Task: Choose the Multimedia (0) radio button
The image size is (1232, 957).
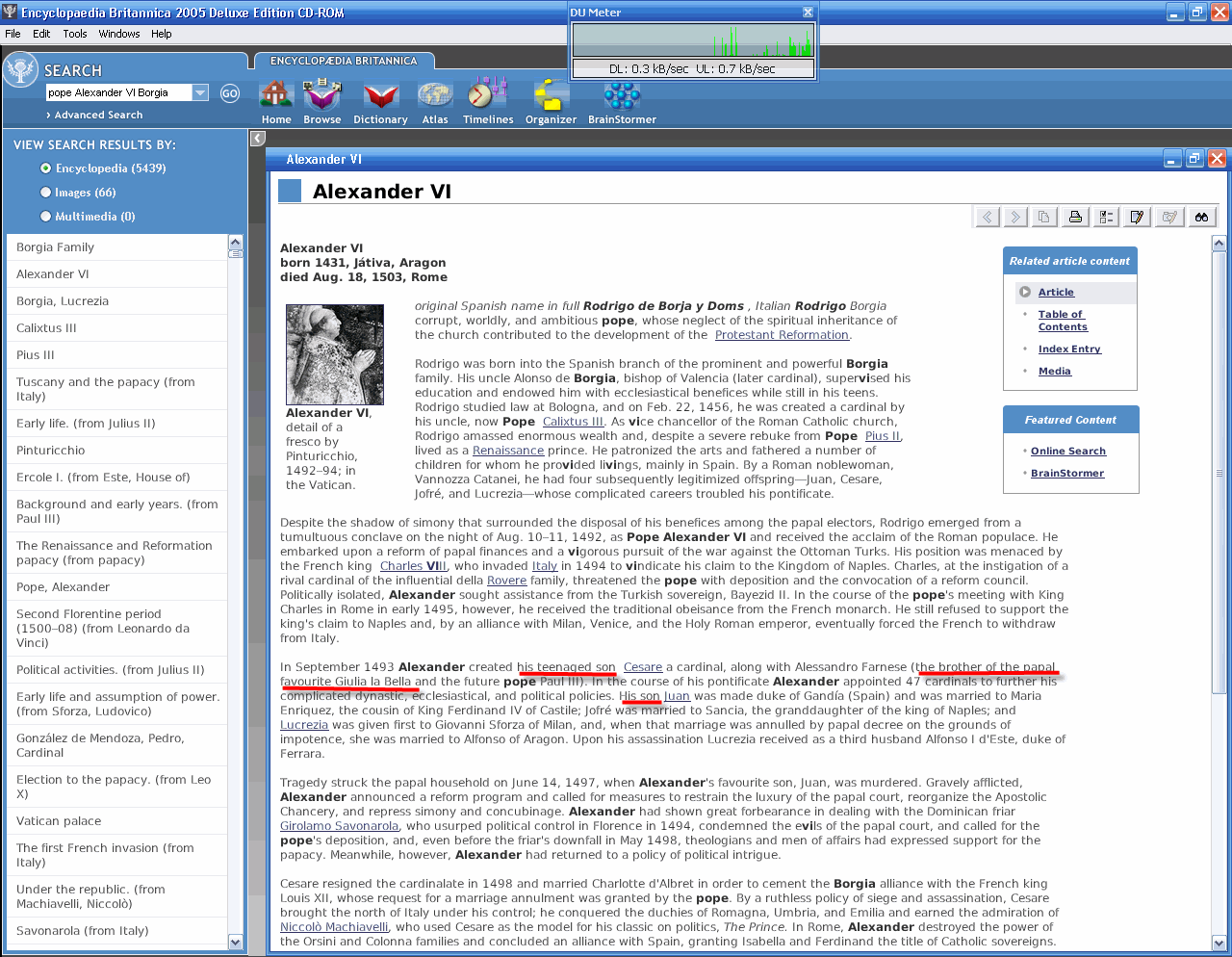Action: (45, 217)
